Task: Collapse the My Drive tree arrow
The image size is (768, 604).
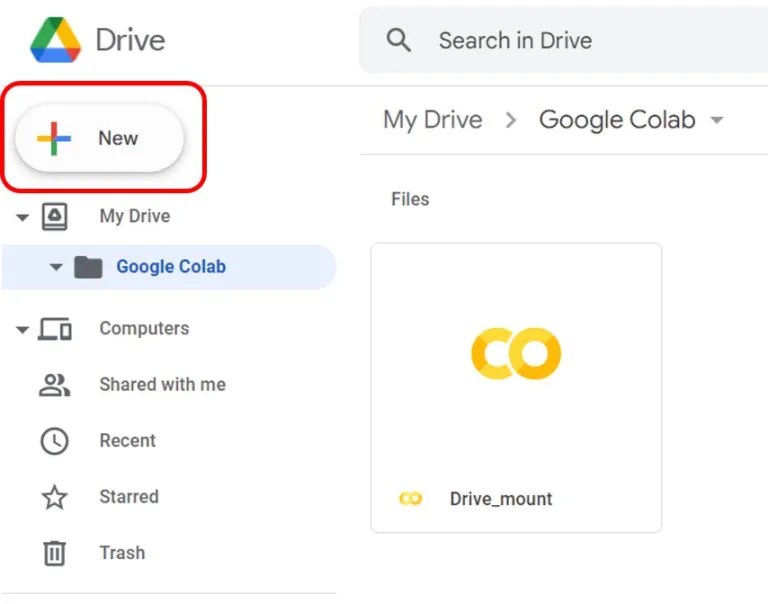Action: pyautogui.click(x=22, y=217)
